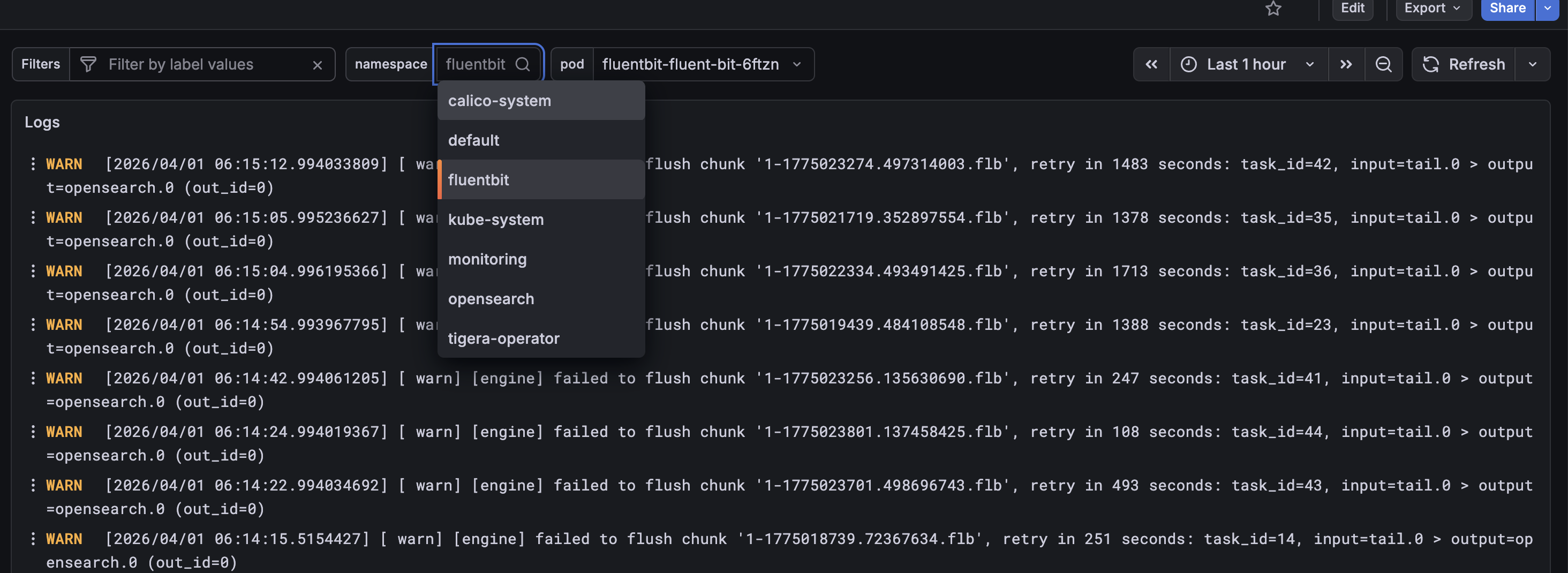This screenshot has height=573, width=1568.
Task: Click text 'task_id=44' in log
Action: click(x=1277, y=432)
